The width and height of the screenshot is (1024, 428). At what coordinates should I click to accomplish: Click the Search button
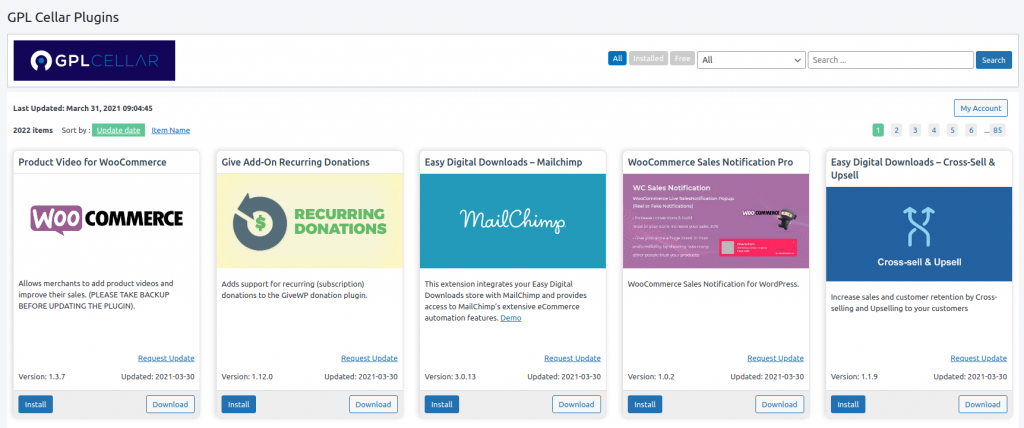[993, 59]
